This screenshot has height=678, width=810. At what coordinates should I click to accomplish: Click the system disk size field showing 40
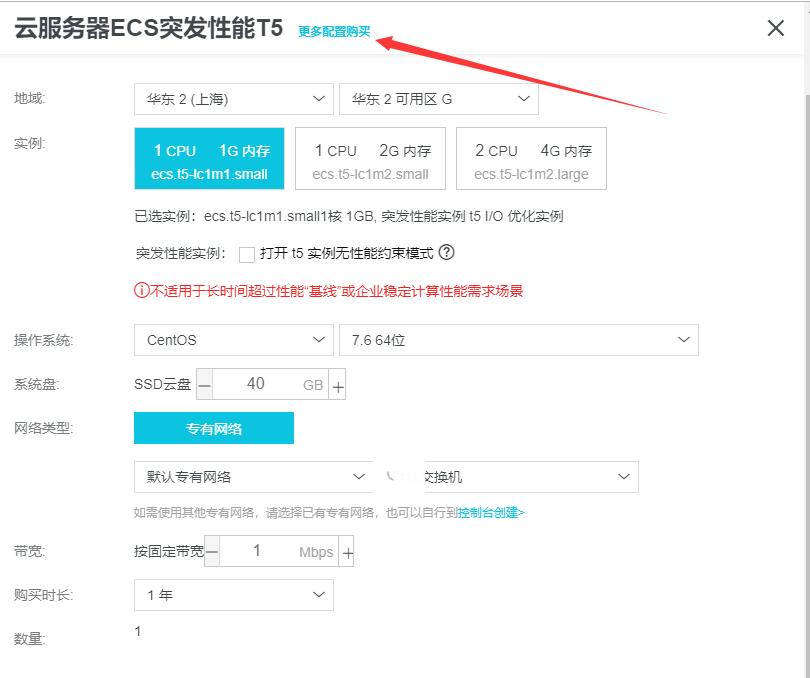[270, 384]
